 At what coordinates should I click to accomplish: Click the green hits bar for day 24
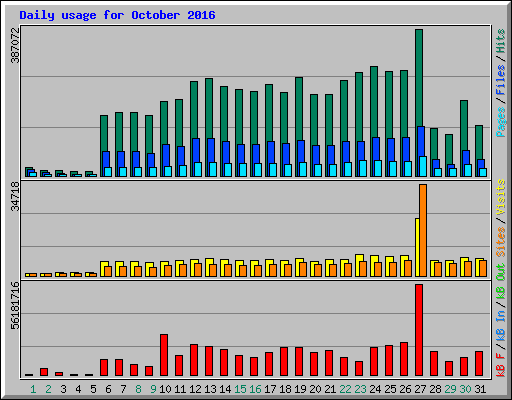point(374,102)
